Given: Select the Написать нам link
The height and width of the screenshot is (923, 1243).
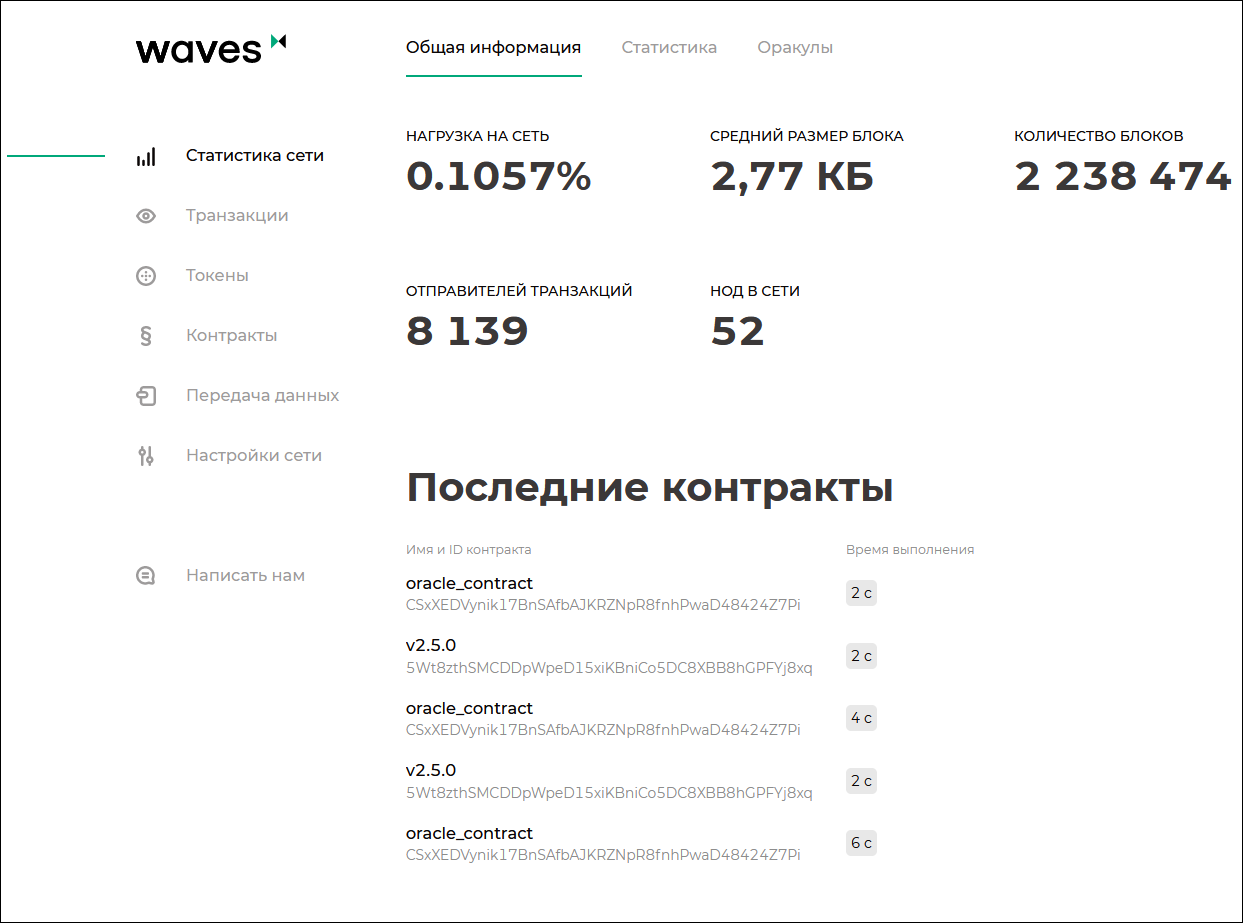Looking at the screenshot, I should point(245,575).
